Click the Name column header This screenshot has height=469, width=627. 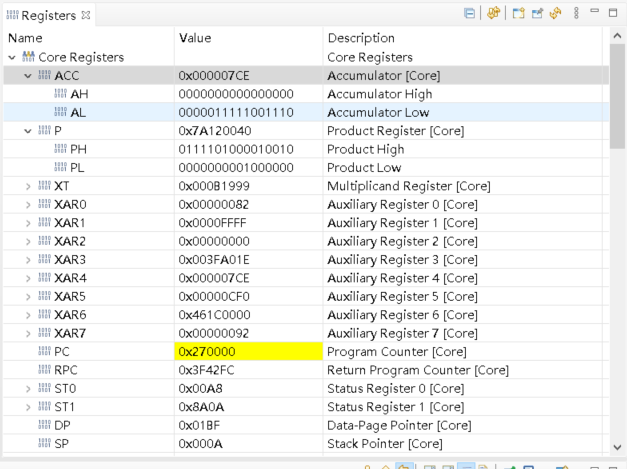25,38
